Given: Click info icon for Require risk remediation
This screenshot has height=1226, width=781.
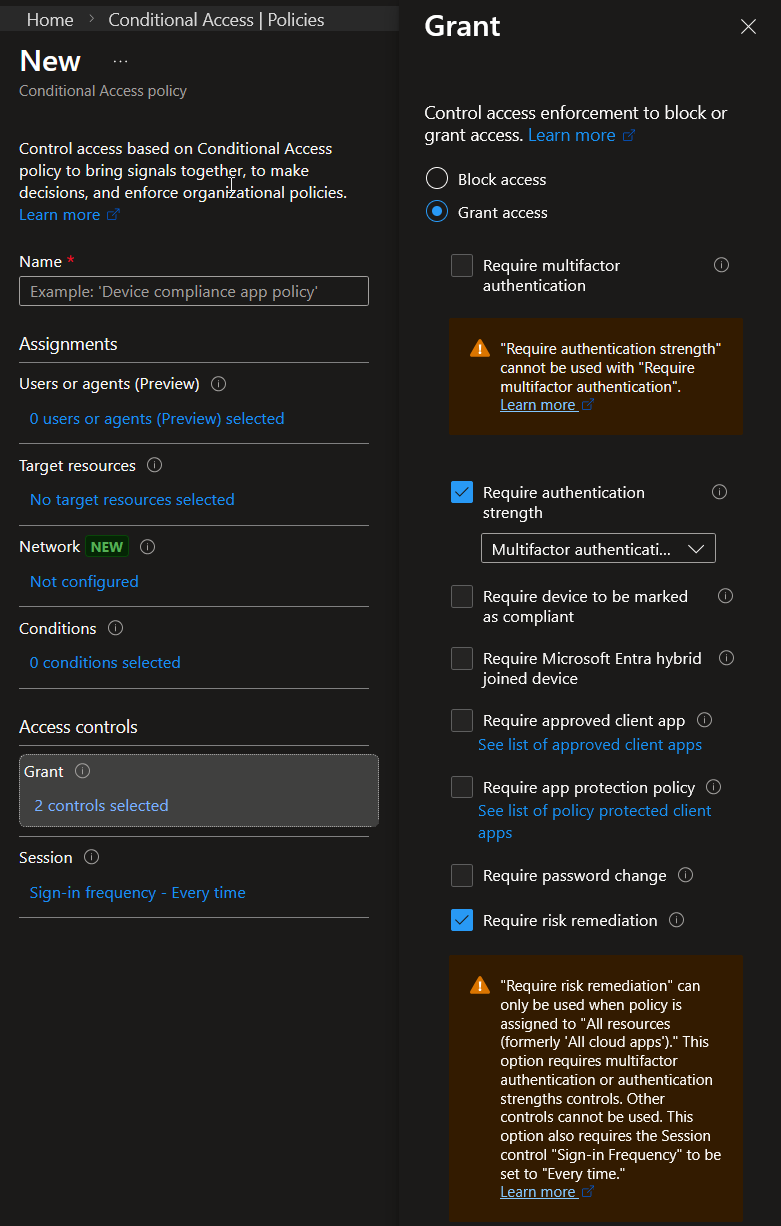Looking at the screenshot, I should 676,920.
